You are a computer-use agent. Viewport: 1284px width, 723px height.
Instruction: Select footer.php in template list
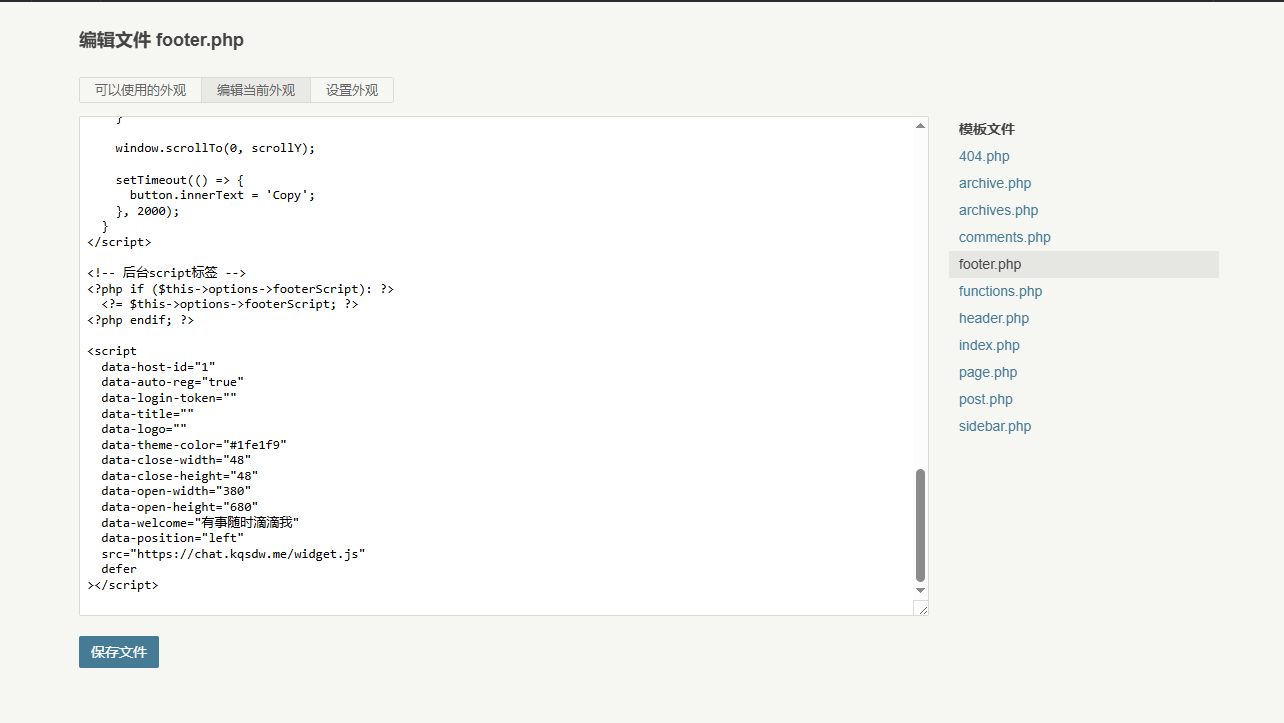click(990, 264)
